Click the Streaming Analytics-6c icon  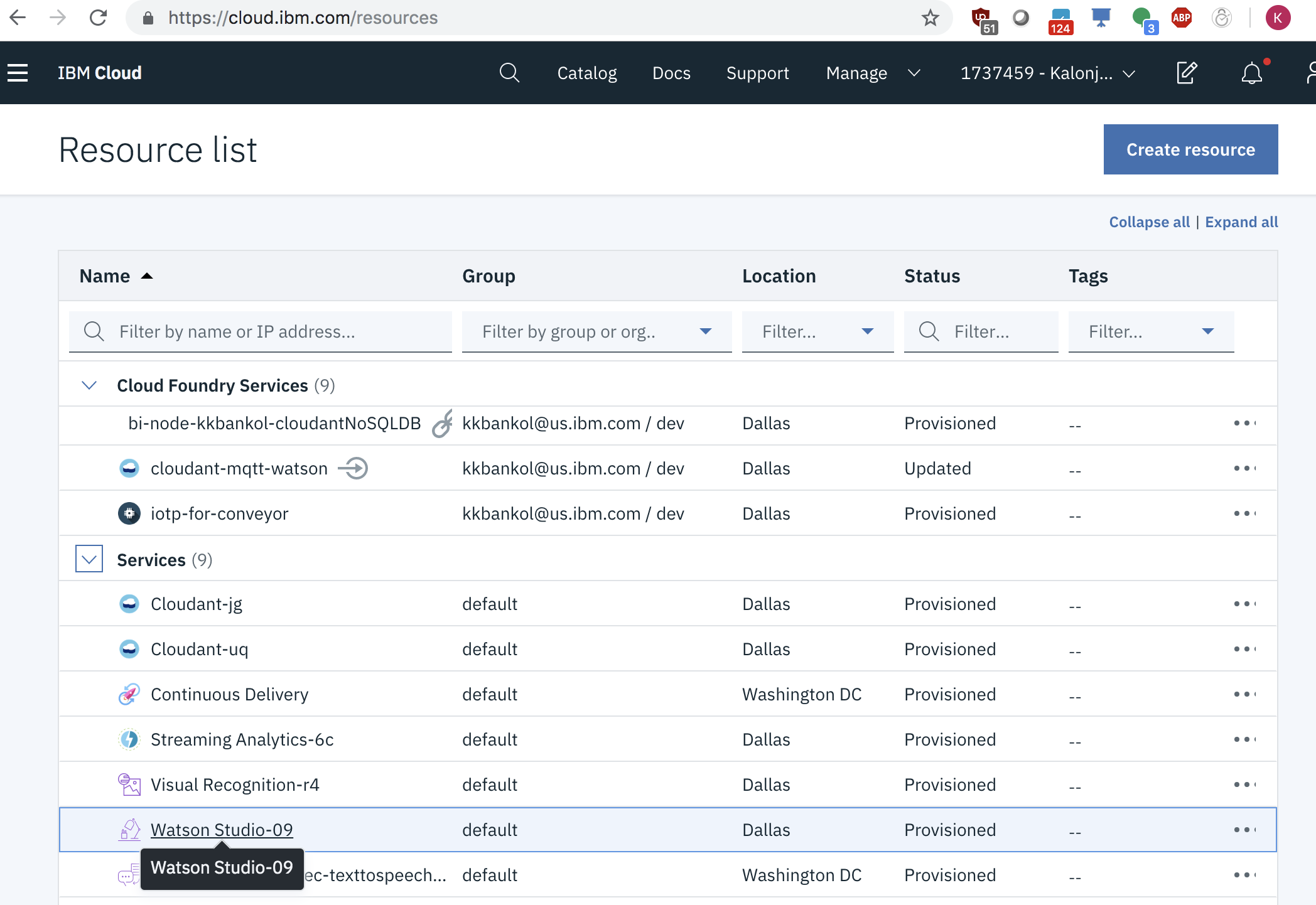(129, 739)
